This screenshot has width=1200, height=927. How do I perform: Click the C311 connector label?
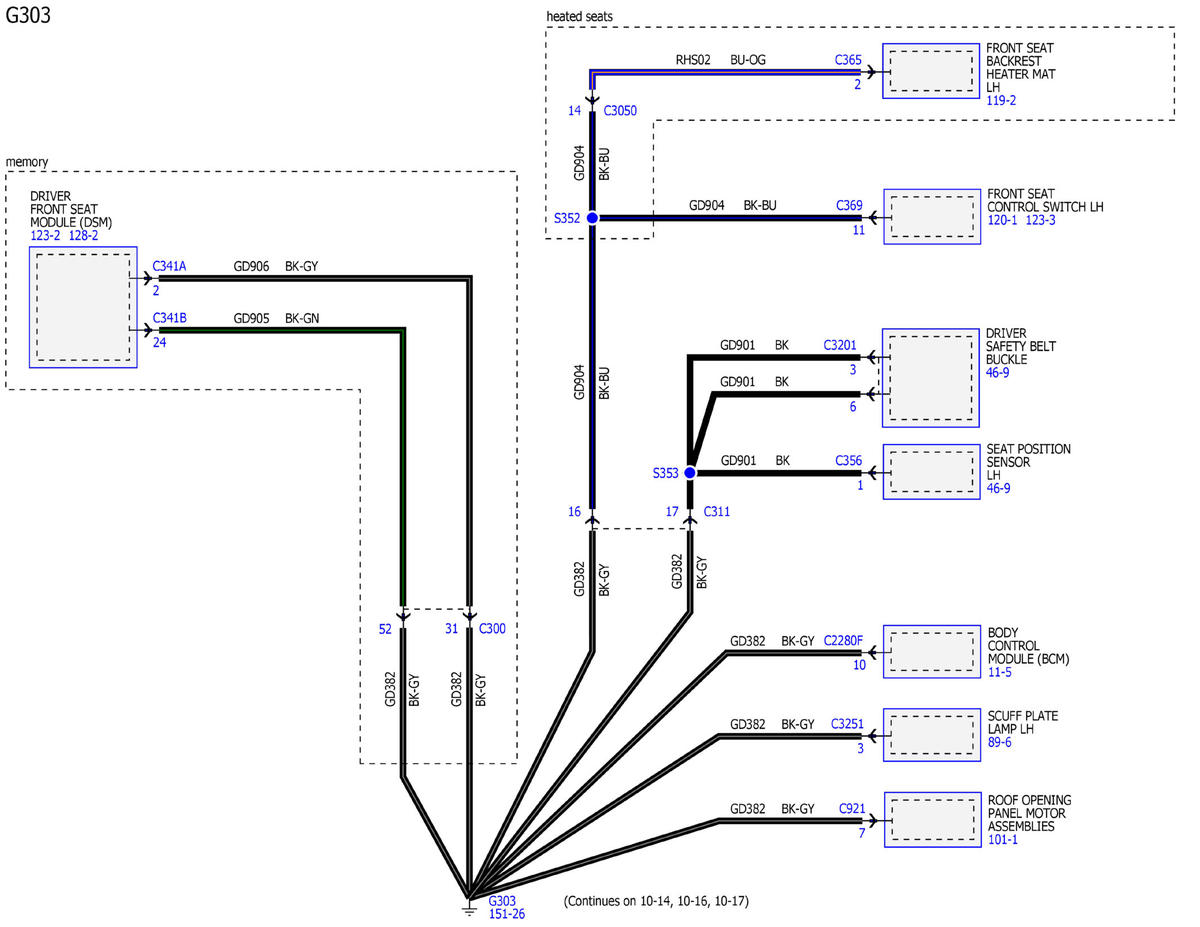(x=717, y=511)
